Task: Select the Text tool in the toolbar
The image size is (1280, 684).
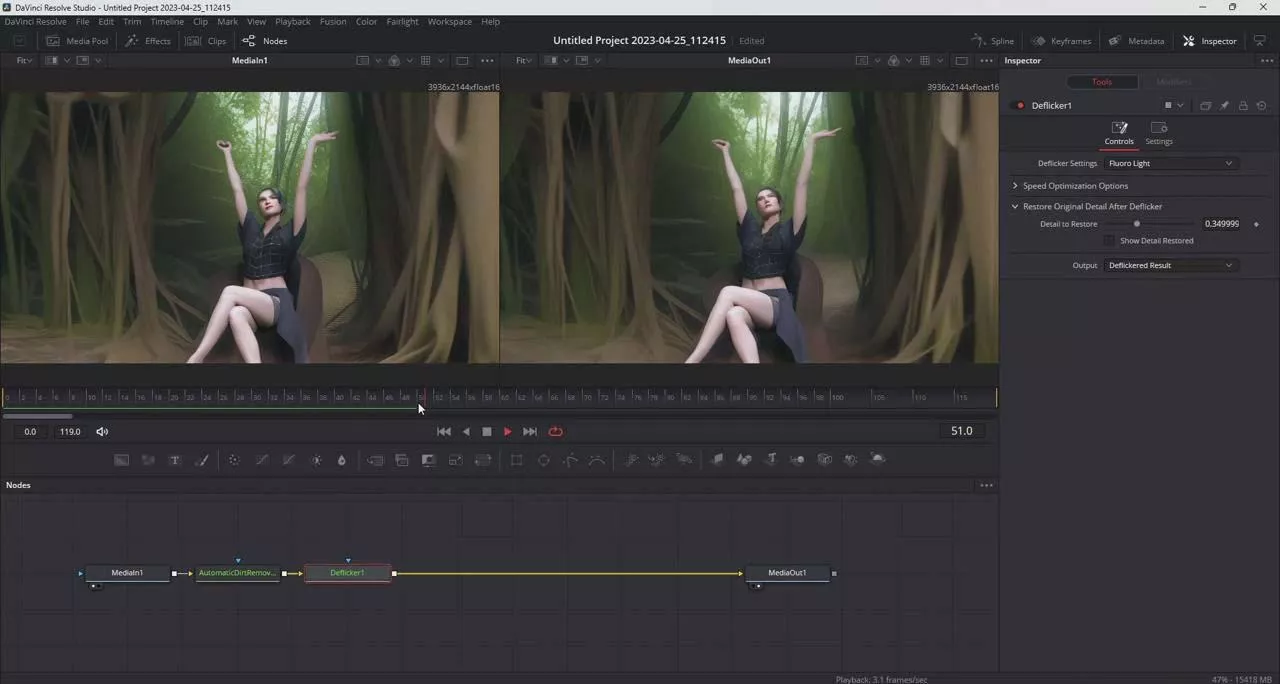Action: tap(175, 460)
